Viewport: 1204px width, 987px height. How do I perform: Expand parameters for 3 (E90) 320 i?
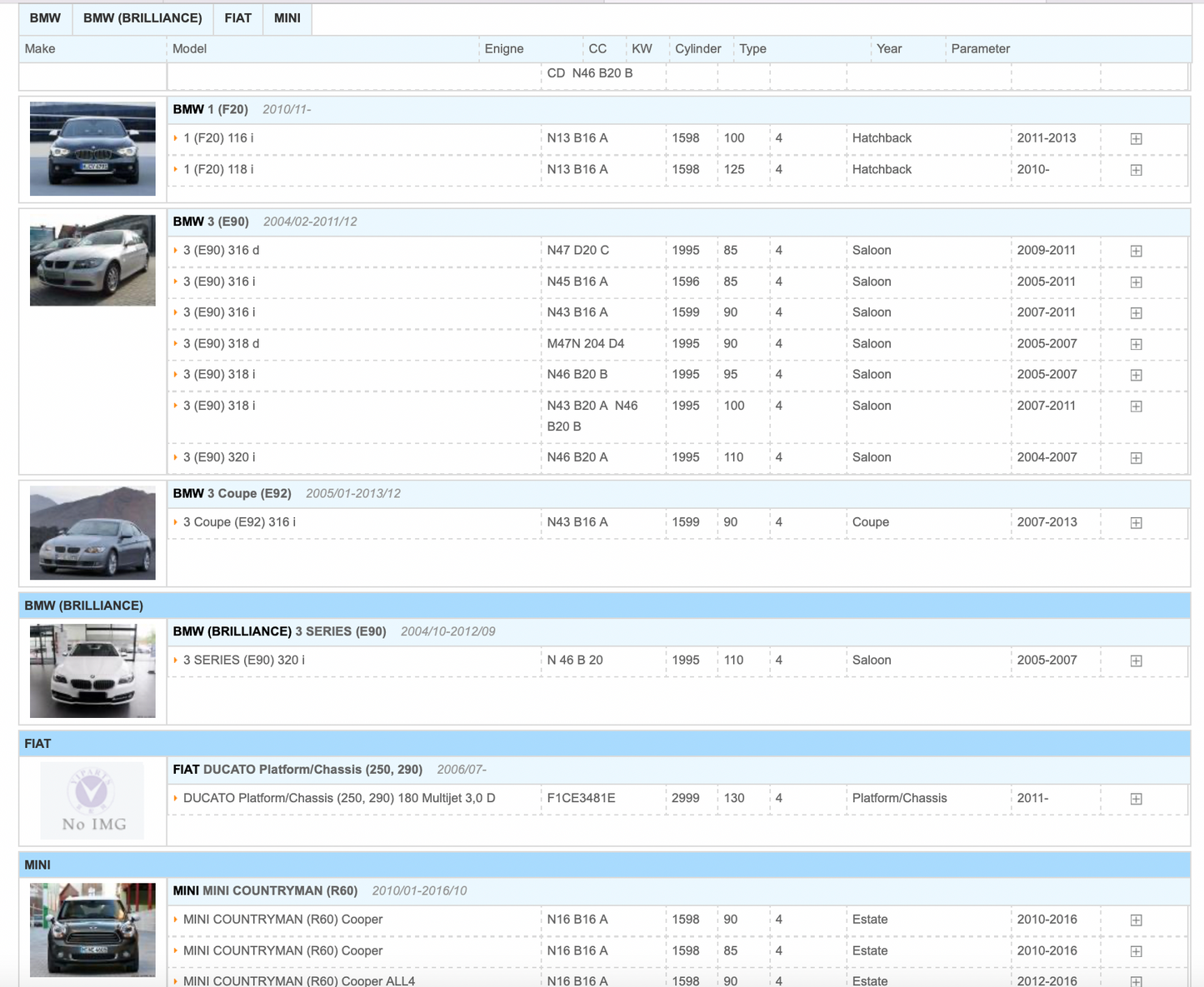pos(1136,458)
